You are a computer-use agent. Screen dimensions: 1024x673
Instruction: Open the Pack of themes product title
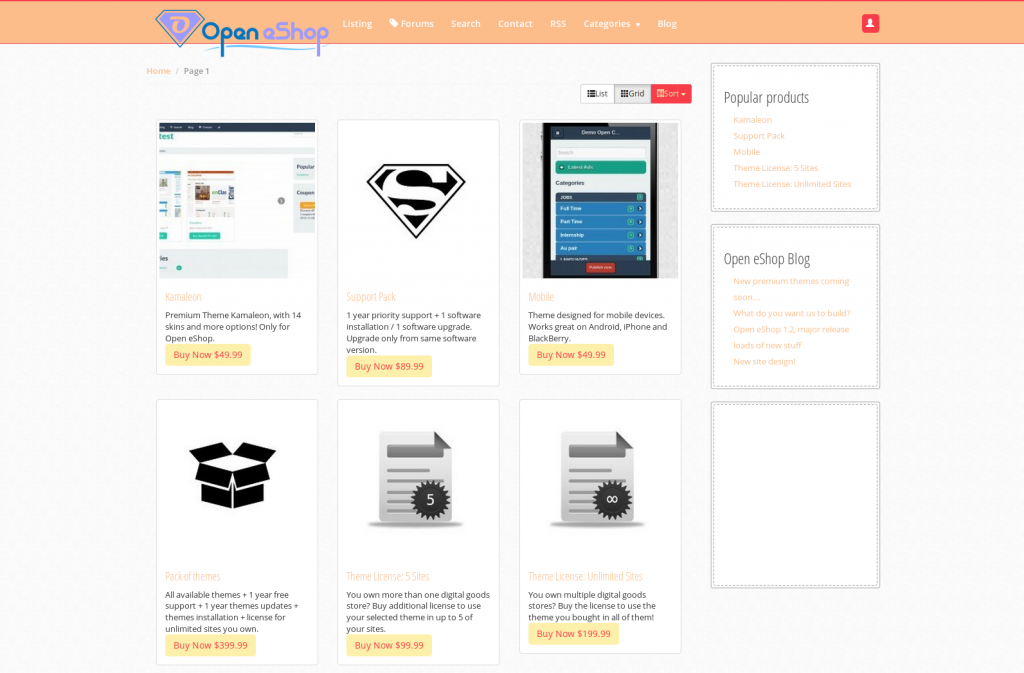(x=193, y=576)
